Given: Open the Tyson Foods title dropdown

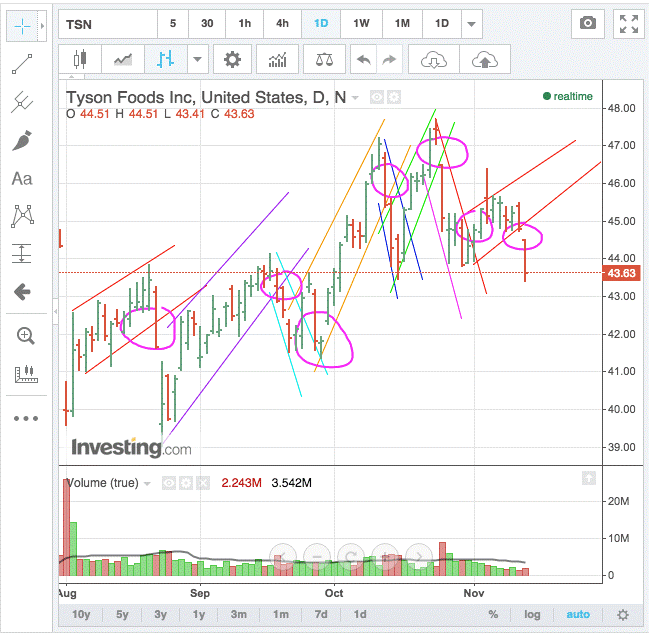Looking at the screenshot, I should pos(355,98).
